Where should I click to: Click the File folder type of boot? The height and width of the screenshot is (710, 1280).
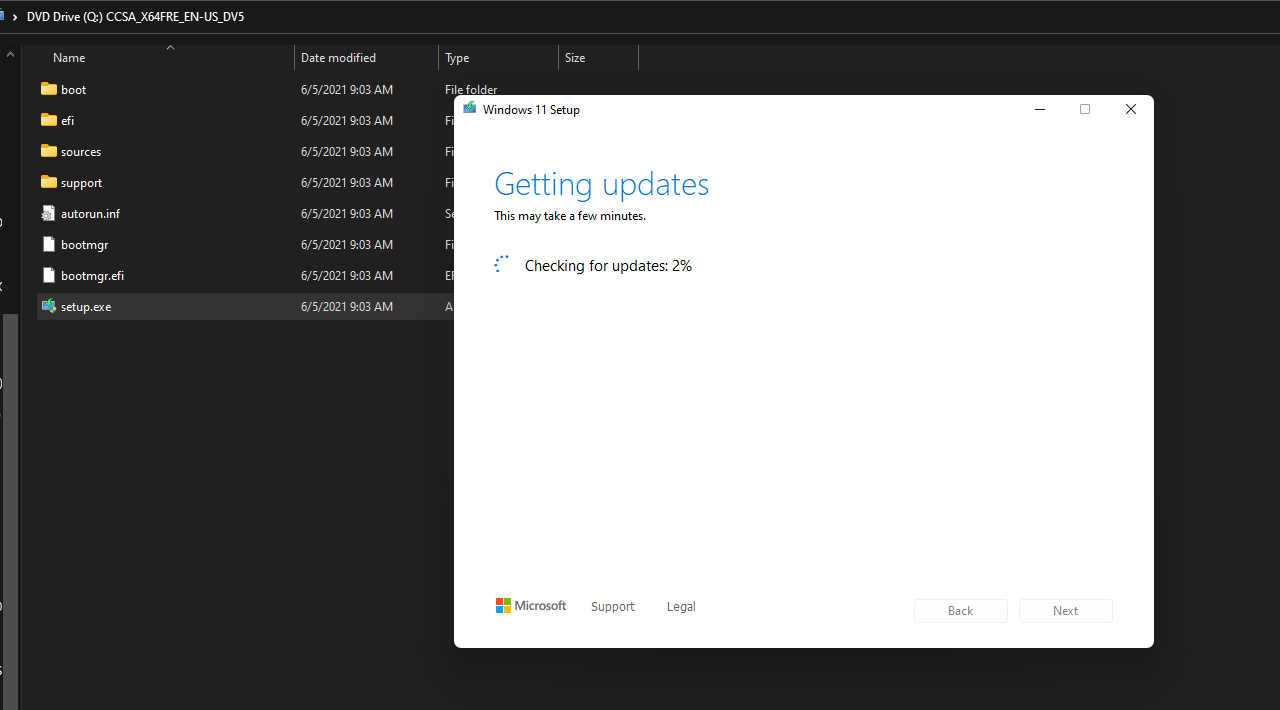click(x=471, y=90)
